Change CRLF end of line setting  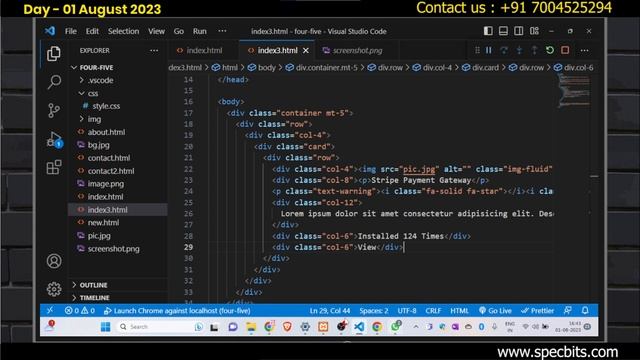click(433, 311)
